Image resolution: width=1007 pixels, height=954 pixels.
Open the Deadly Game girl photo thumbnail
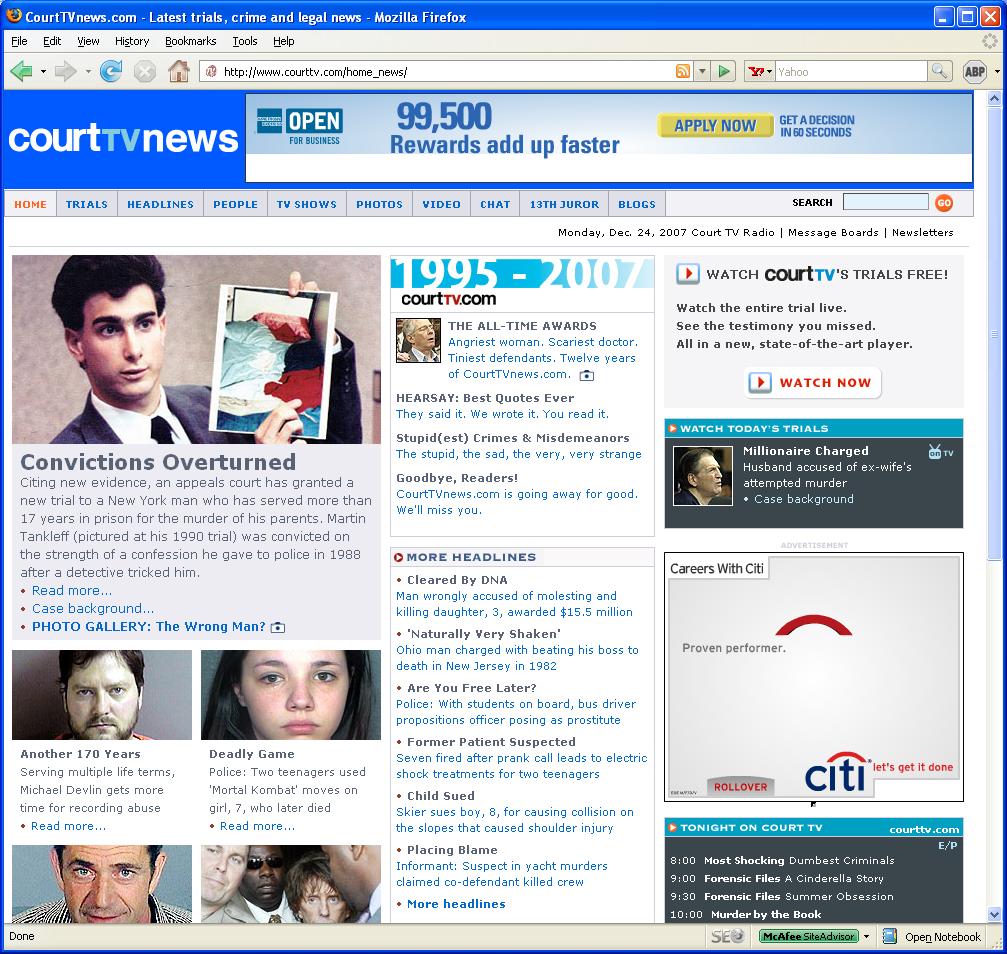pyautogui.click(x=291, y=695)
